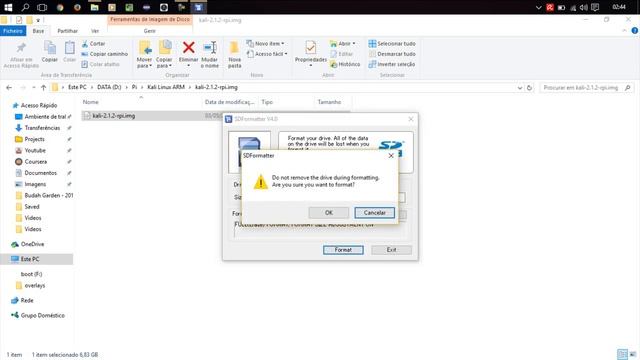Expand the address bar history dropdown

(520, 88)
